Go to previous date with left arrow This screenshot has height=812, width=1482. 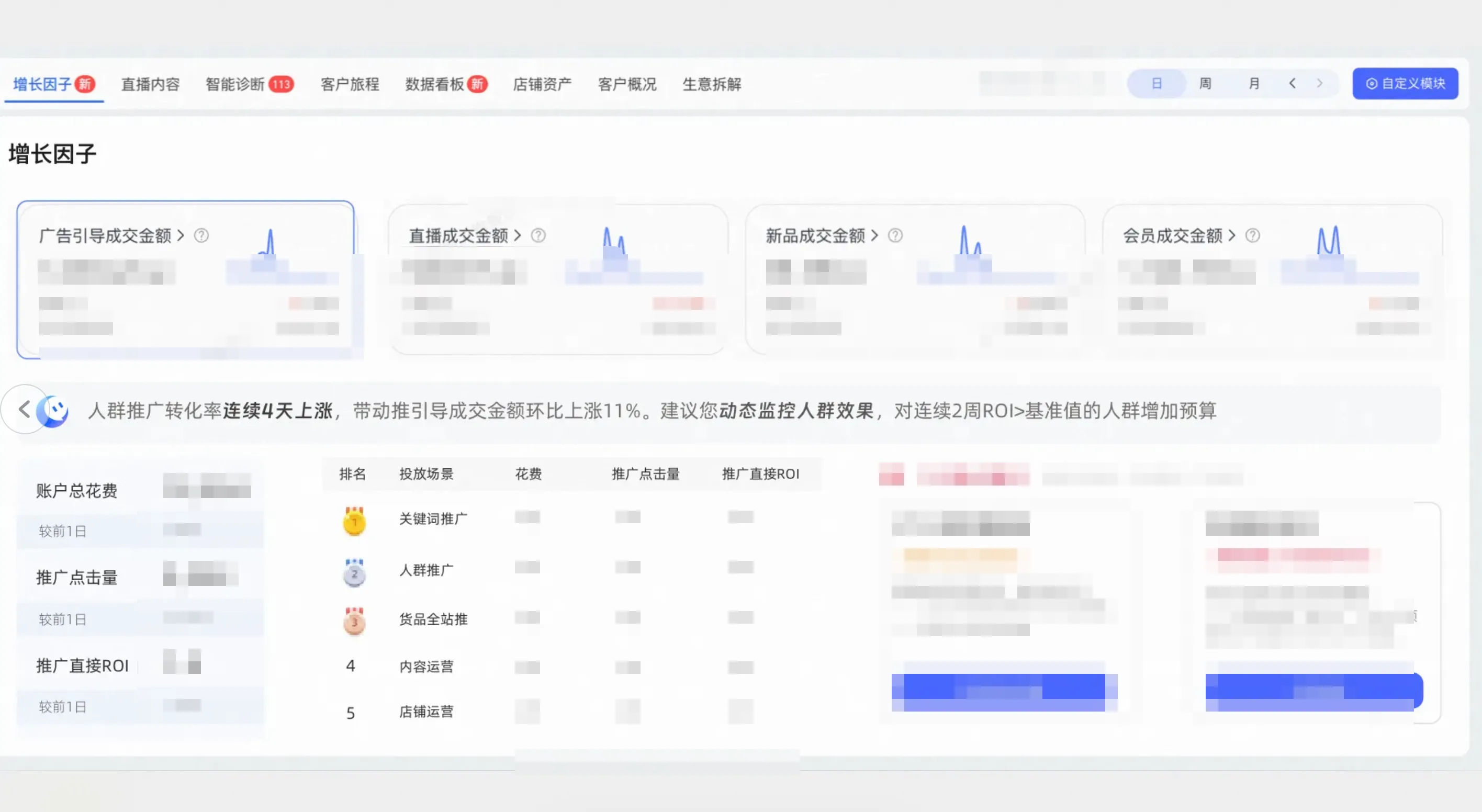click(1292, 83)
